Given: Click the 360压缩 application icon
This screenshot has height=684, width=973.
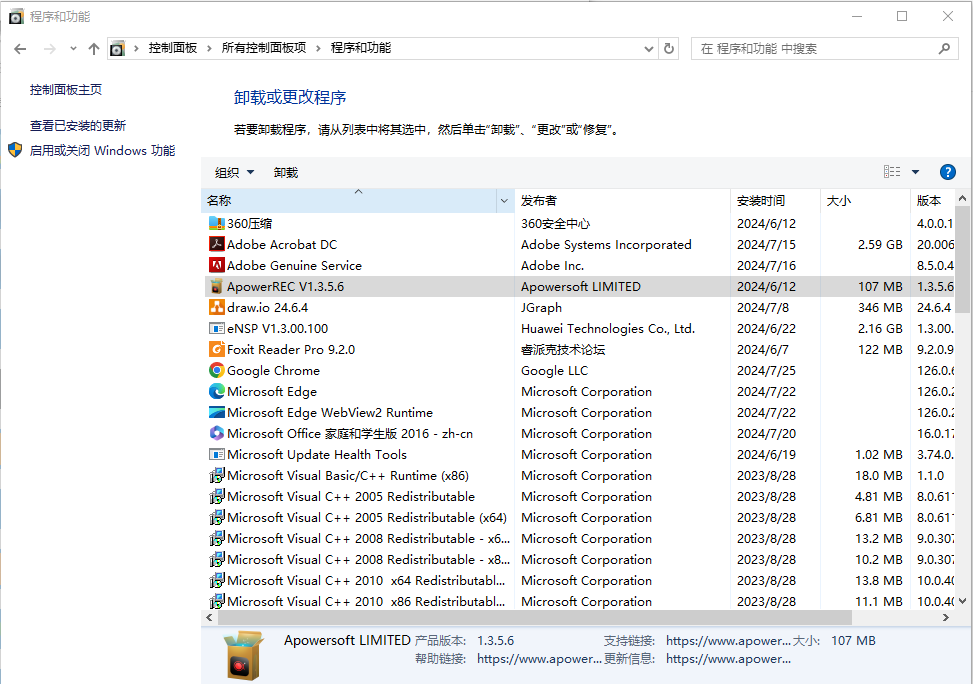Looking at the screenshot, I should pyautogui.click(x=216, y=223).
